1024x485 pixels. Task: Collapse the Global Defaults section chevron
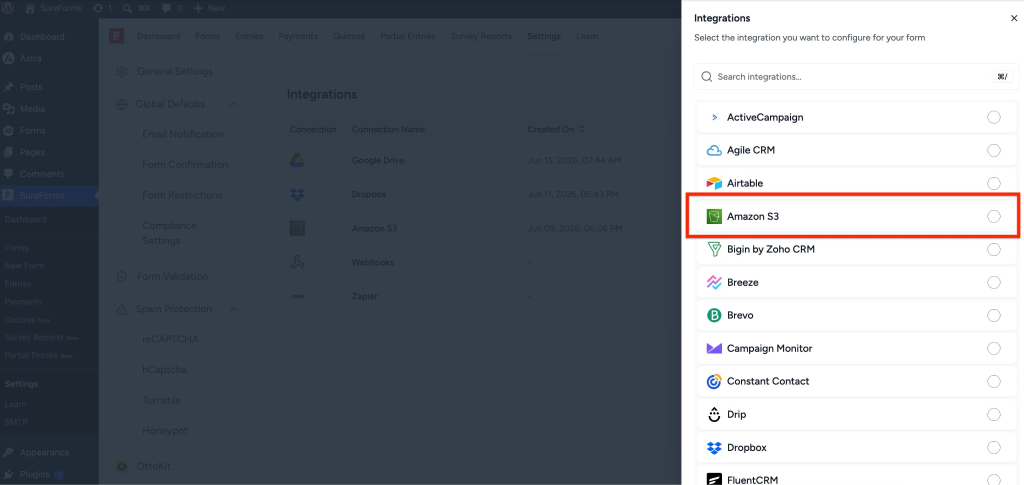pos(234,104)
